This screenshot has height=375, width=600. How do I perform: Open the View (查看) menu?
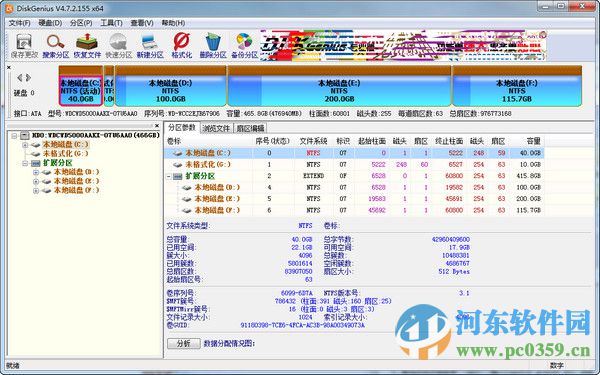coord(142,23)
